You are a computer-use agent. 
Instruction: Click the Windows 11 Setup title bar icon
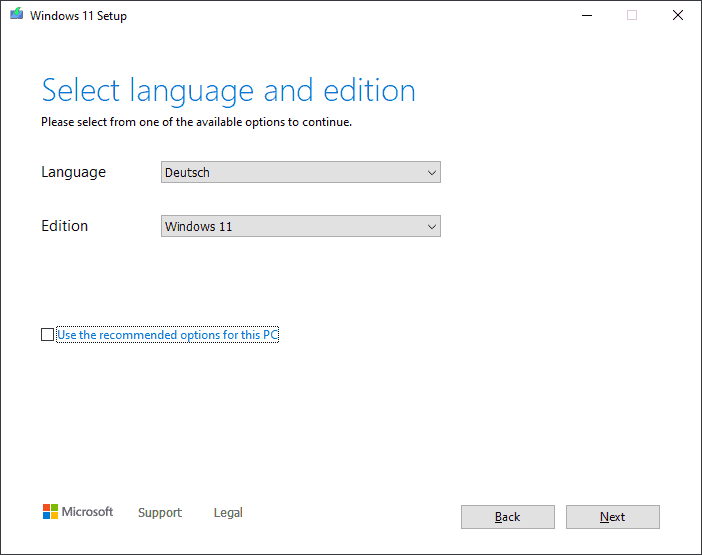click(16, 15)
